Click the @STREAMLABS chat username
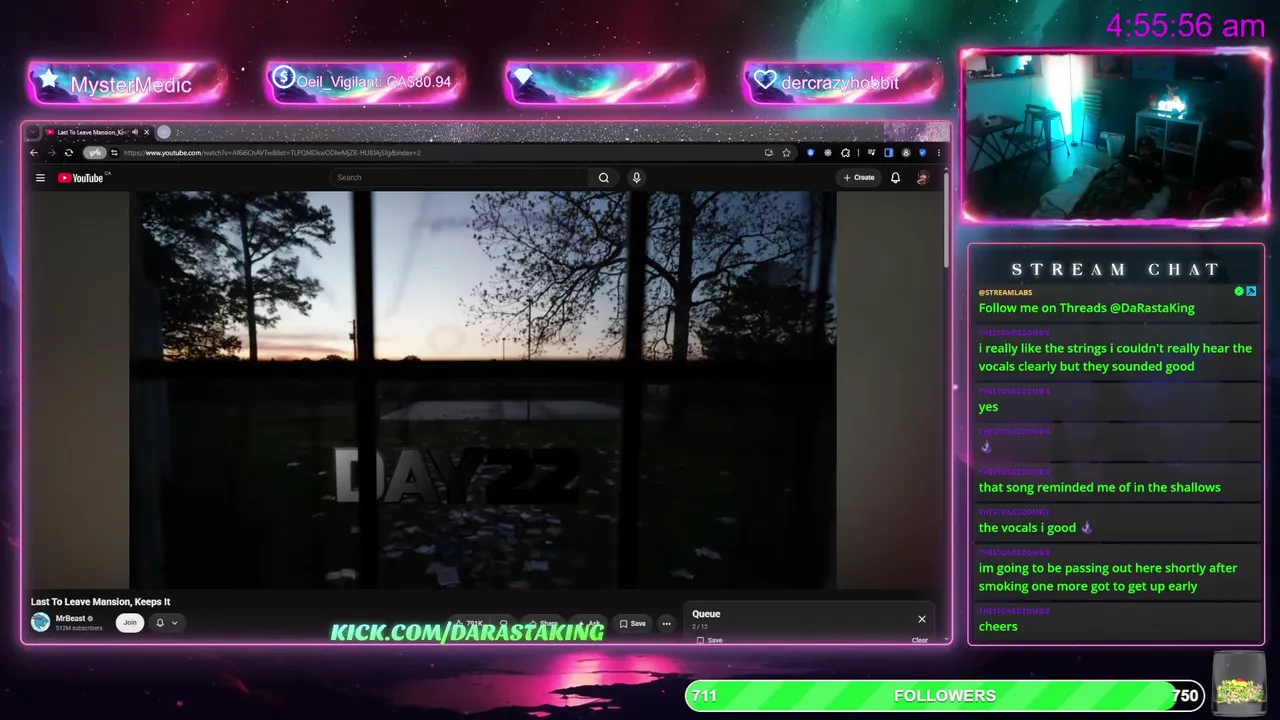The height and width of the screenshot is (720, 1280). tap(1005, 292)
